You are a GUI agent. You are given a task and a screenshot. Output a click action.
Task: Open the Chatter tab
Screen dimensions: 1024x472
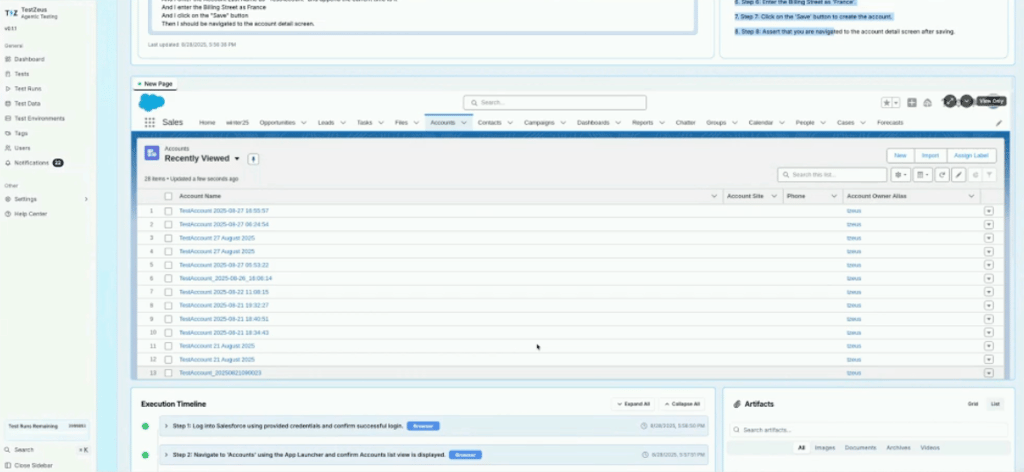[686, 123]
